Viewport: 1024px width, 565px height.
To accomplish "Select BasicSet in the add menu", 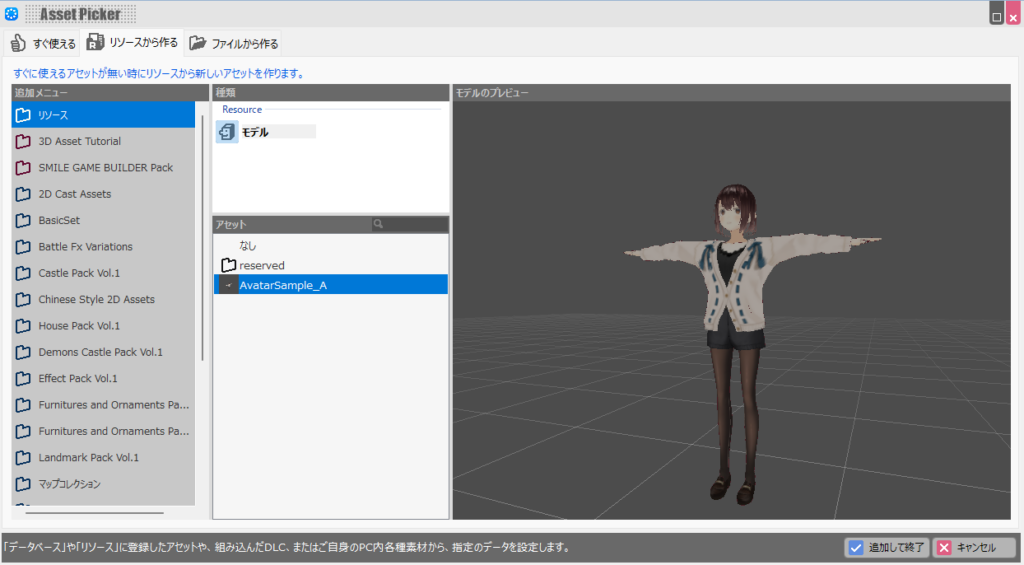I will [60, 220].
